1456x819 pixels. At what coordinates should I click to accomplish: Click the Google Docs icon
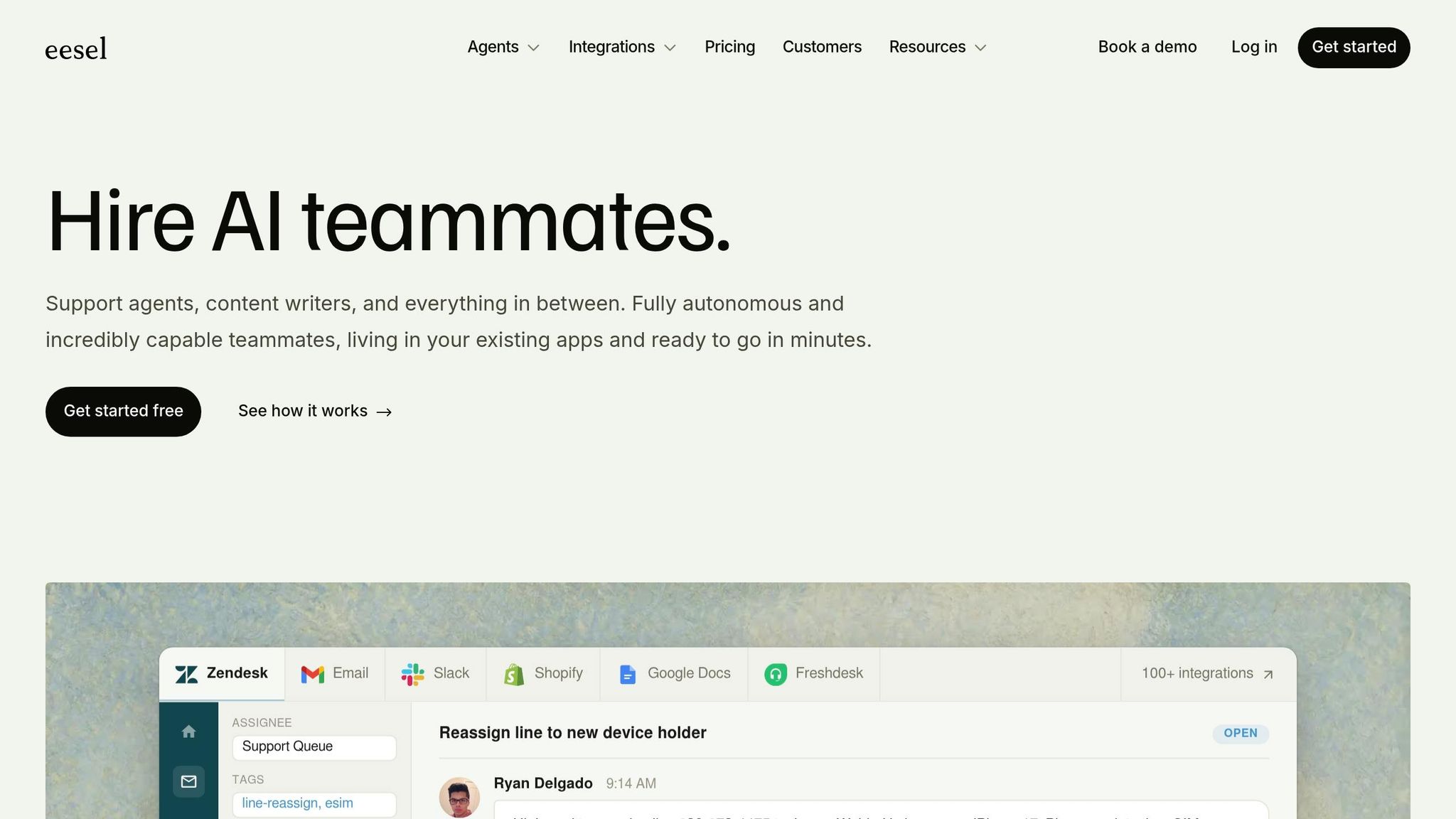pos(627,674)
